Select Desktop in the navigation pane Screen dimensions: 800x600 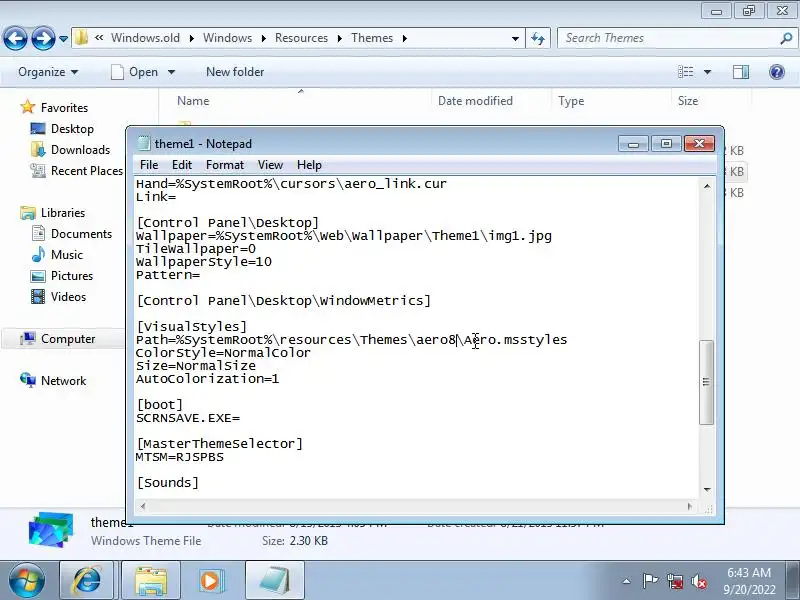[72, 129]
